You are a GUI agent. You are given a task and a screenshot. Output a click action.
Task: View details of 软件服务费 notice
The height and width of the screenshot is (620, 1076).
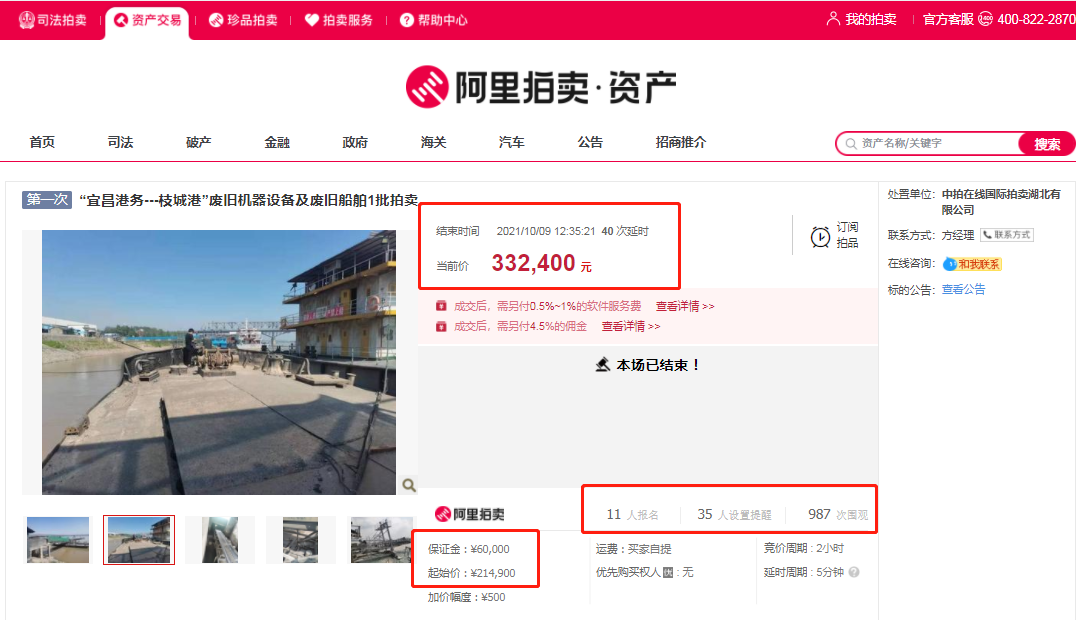pos(685,306)
